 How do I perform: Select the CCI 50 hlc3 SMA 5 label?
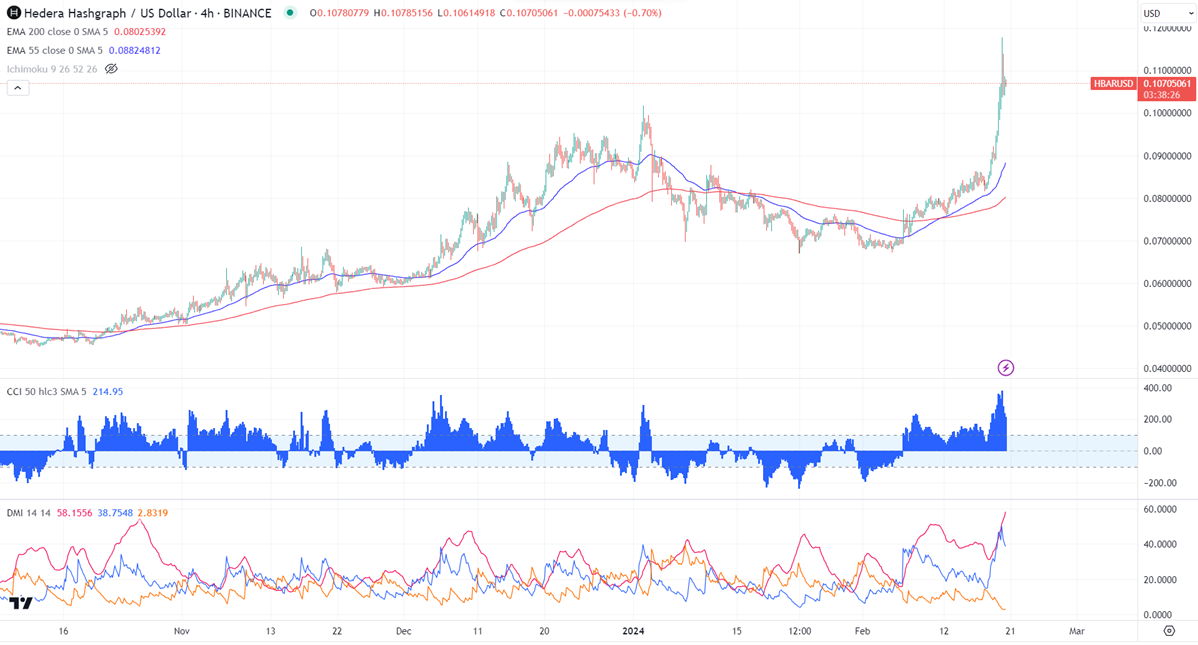point(47,391)
